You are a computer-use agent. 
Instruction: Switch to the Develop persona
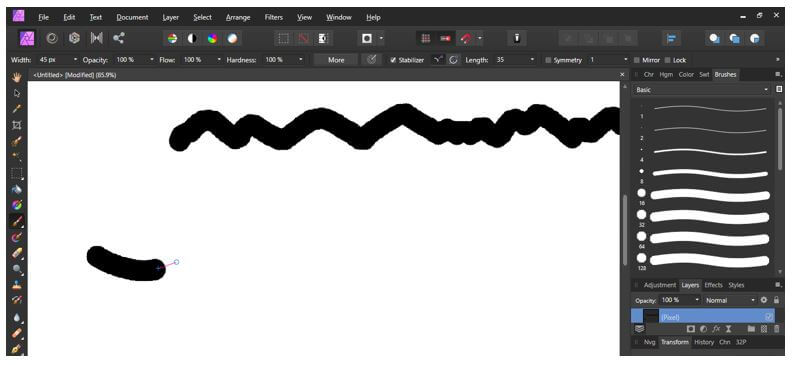tap(74, 38)
